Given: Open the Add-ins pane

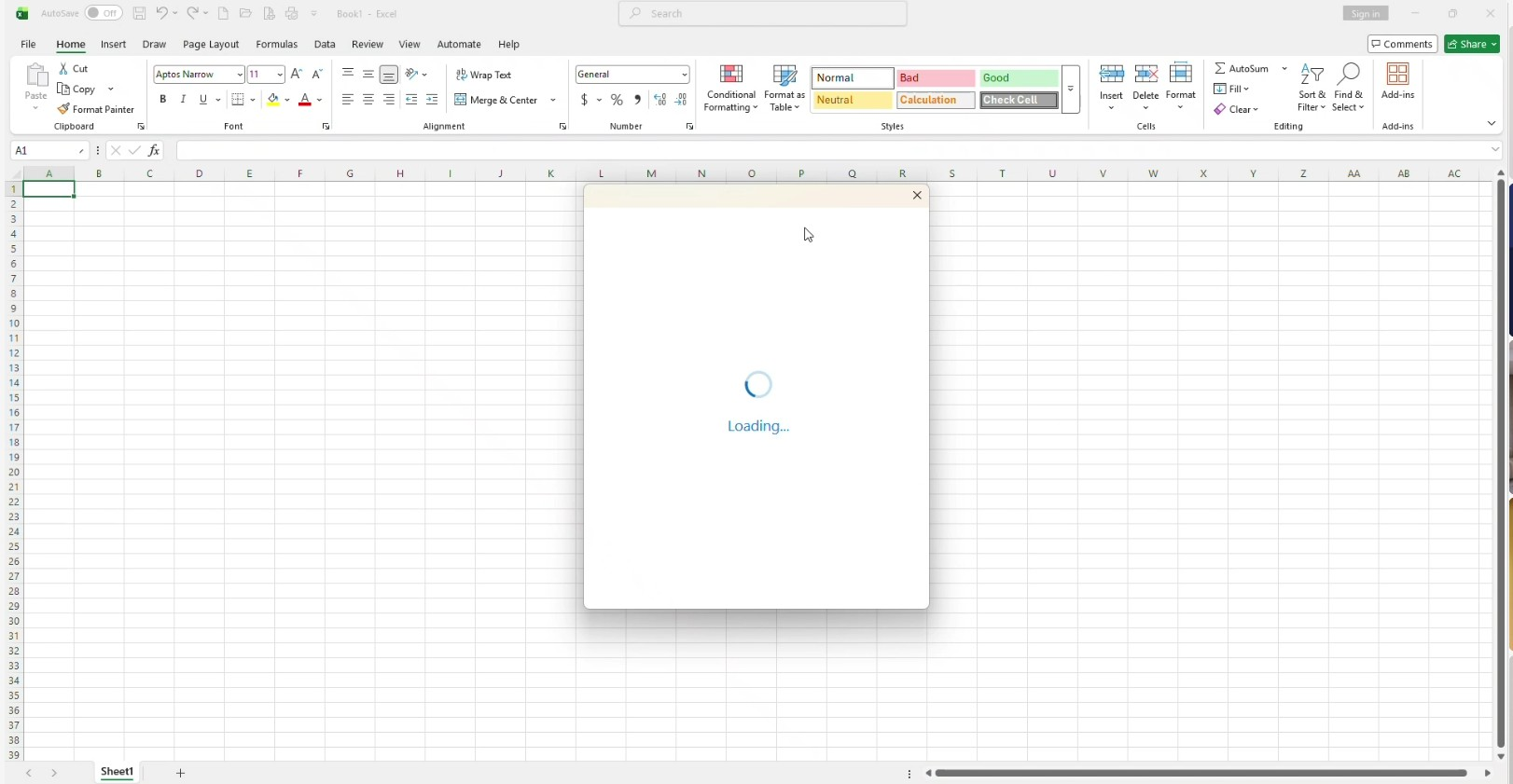Looking at the screenshot, I should (x=1397, y=82).
